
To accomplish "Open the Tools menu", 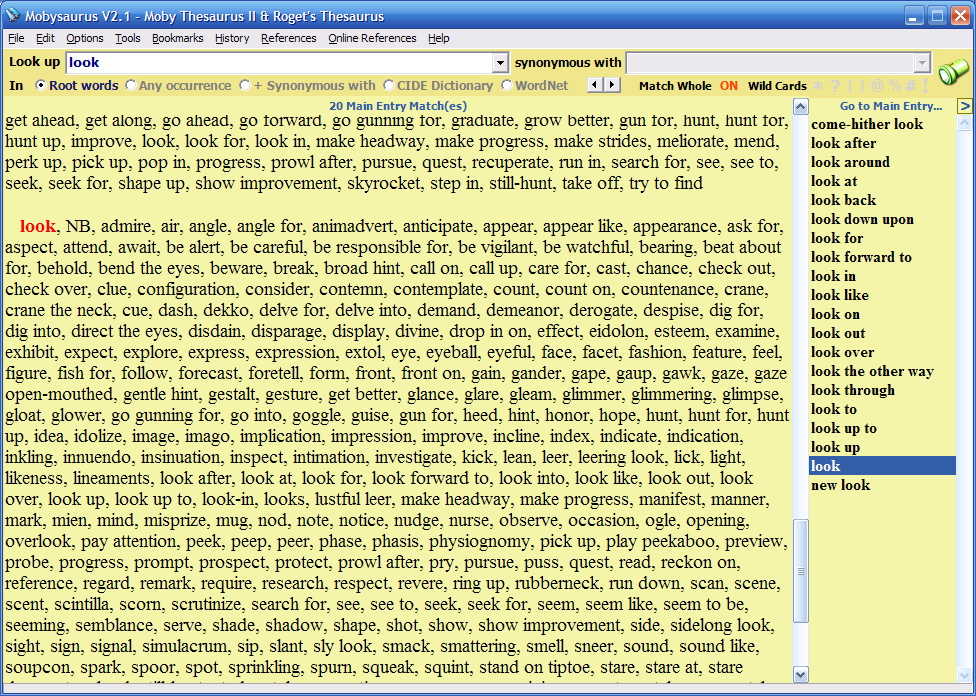I will coord(128,38).
